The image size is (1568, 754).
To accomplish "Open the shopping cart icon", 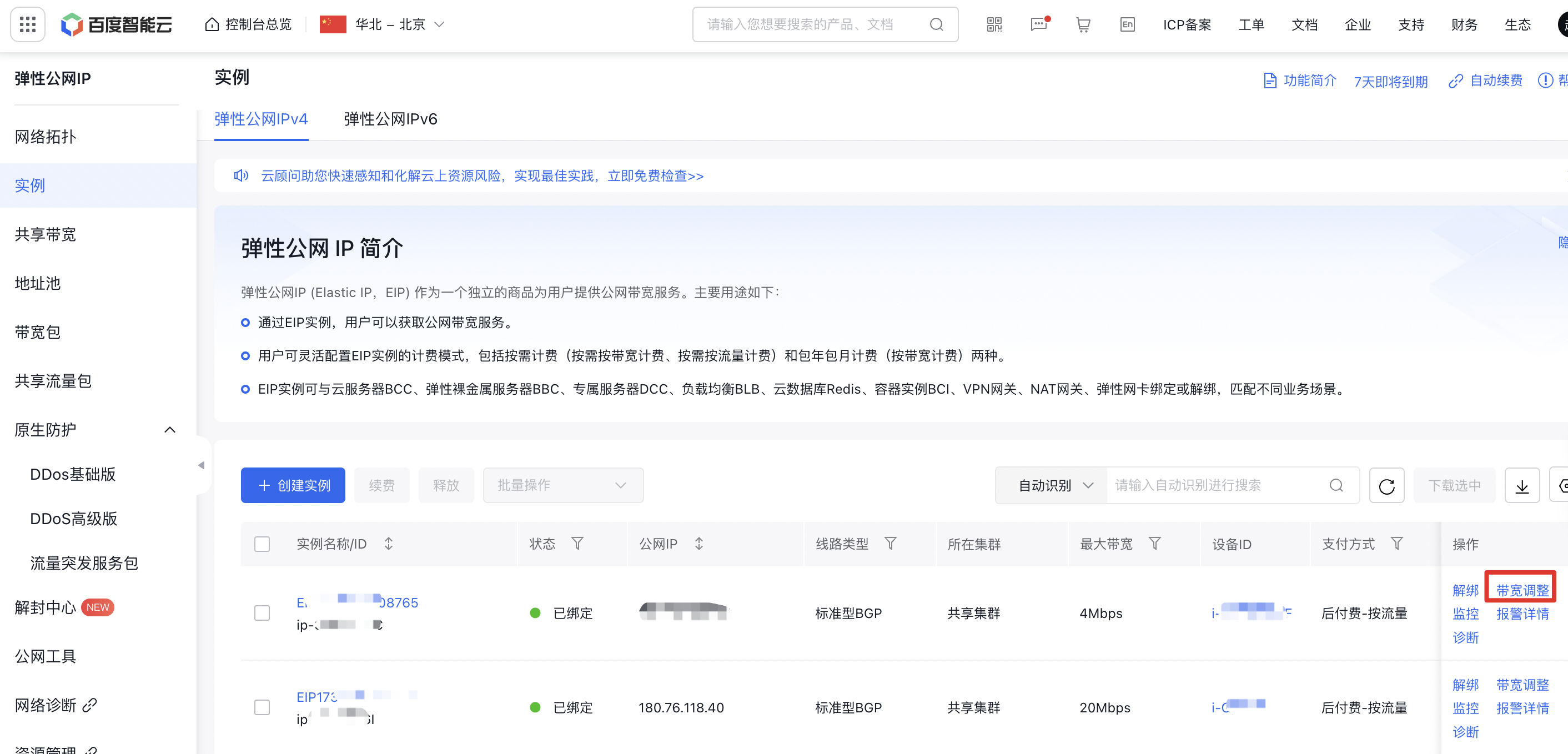I will [x=1083, y=24].
